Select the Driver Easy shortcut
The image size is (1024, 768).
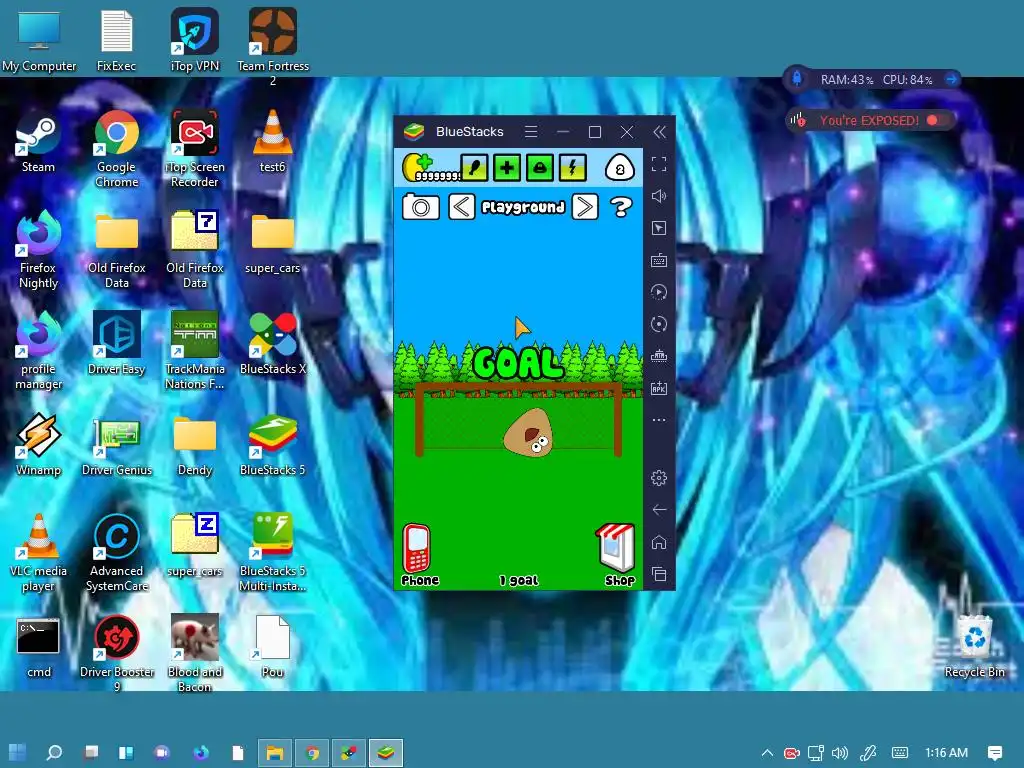pos(116,344)
